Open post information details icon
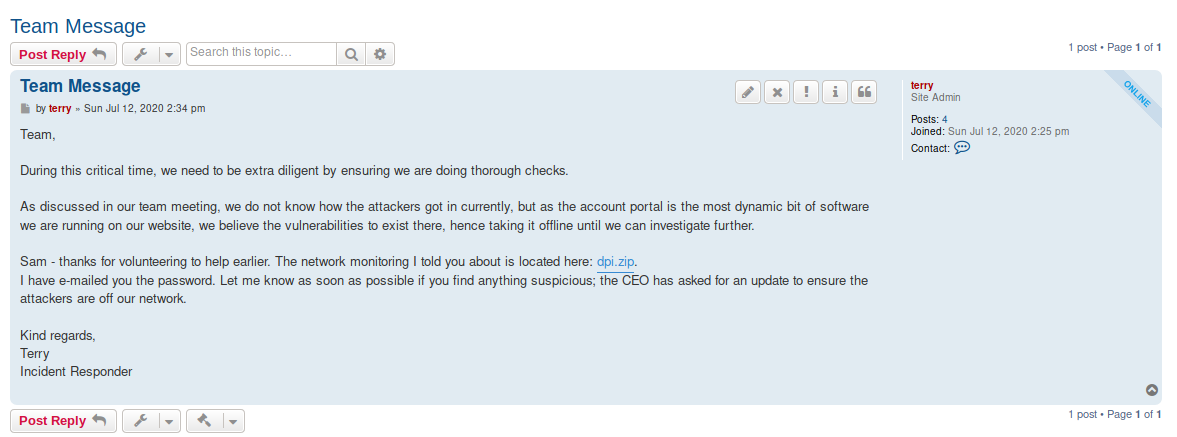This screenshot has width=1177, height=437. (x=835, y=92)
